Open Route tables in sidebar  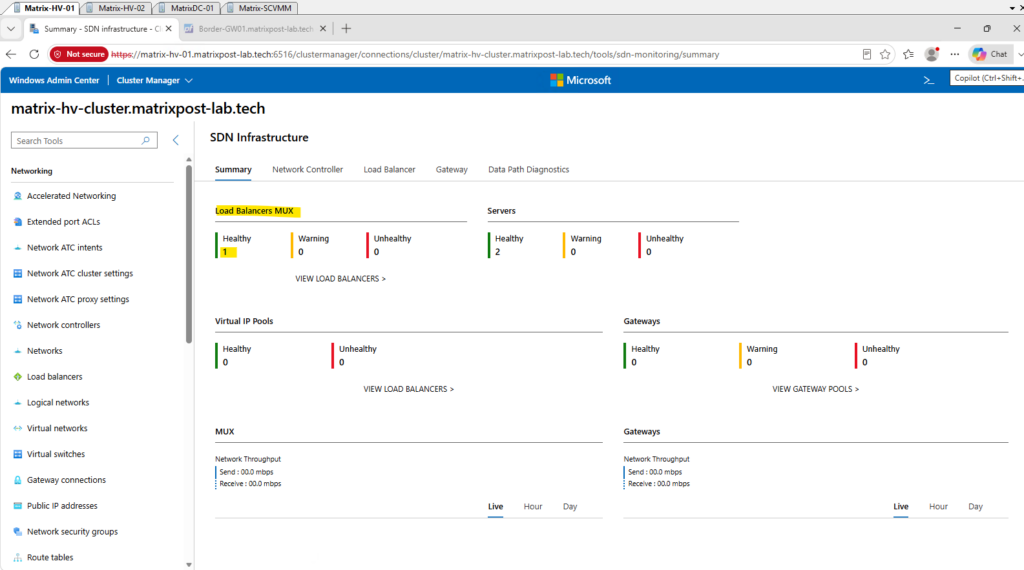pyautogui.click(x=50, y=558)
